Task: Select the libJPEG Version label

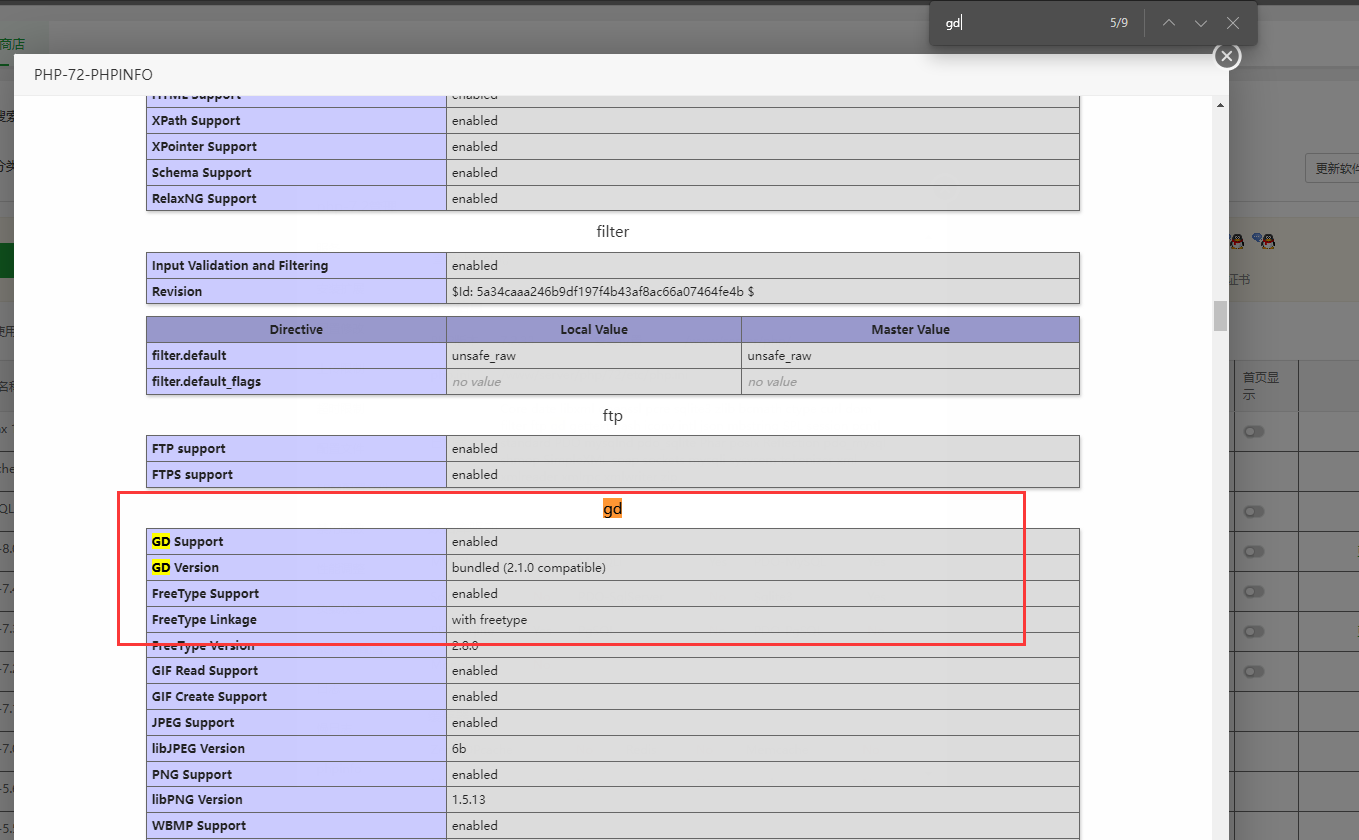Action: pos(198,748)
